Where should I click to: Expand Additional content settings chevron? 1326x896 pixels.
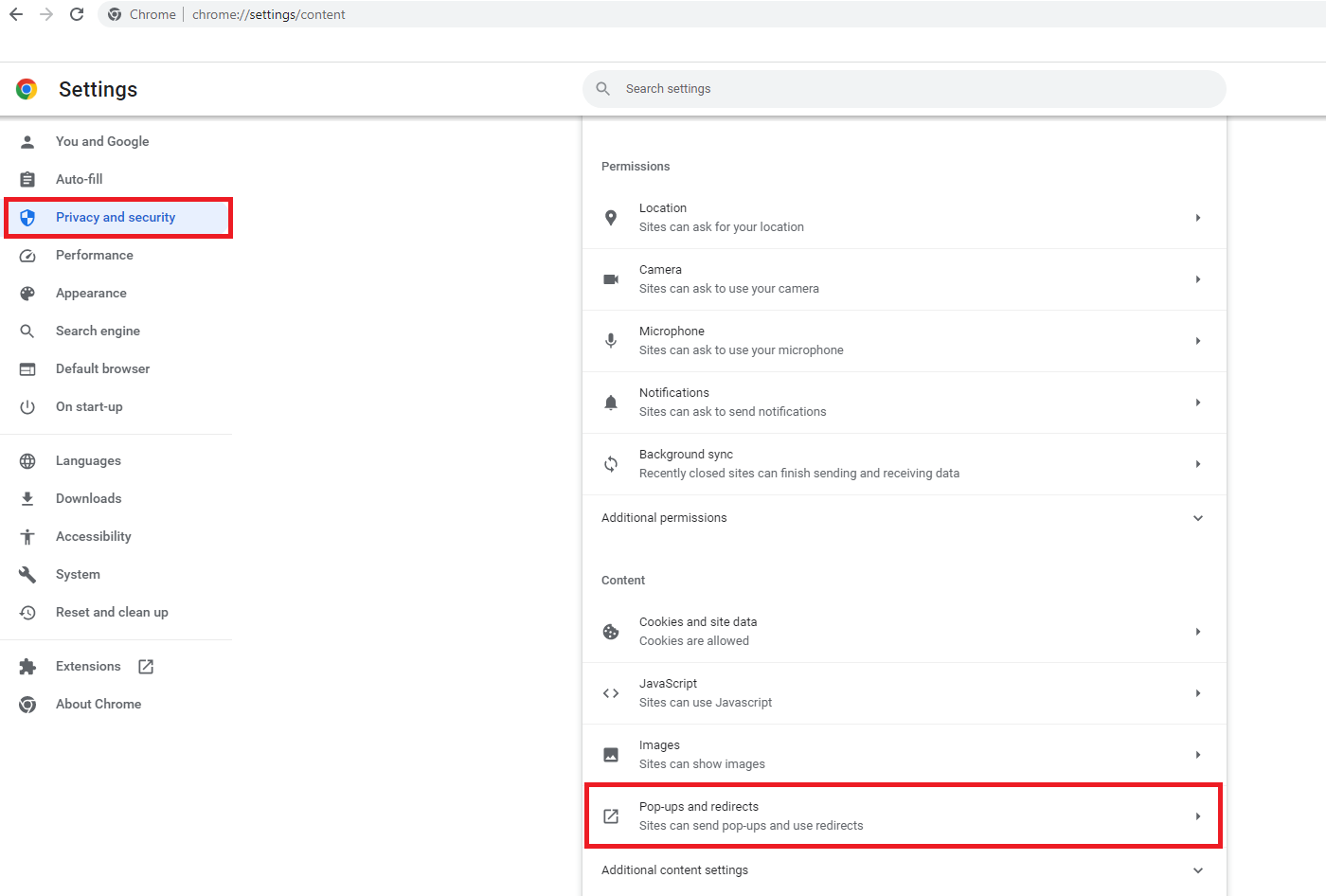[x=1197, y=870]
